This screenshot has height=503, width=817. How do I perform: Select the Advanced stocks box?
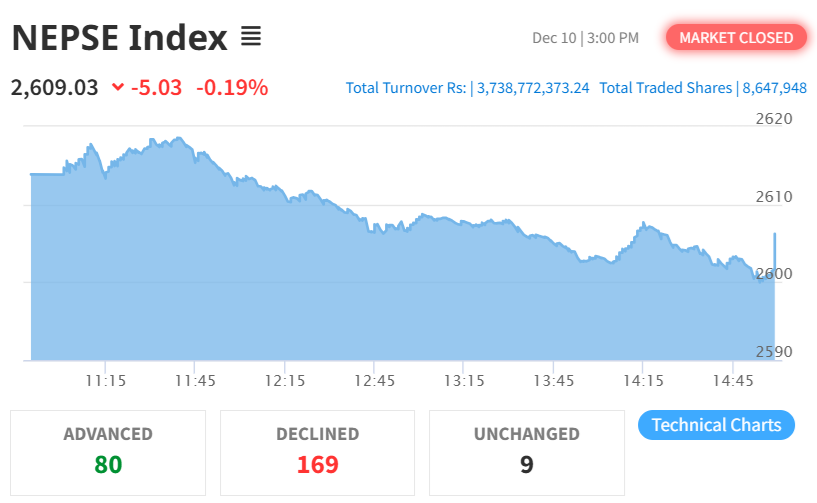point(108,452)
